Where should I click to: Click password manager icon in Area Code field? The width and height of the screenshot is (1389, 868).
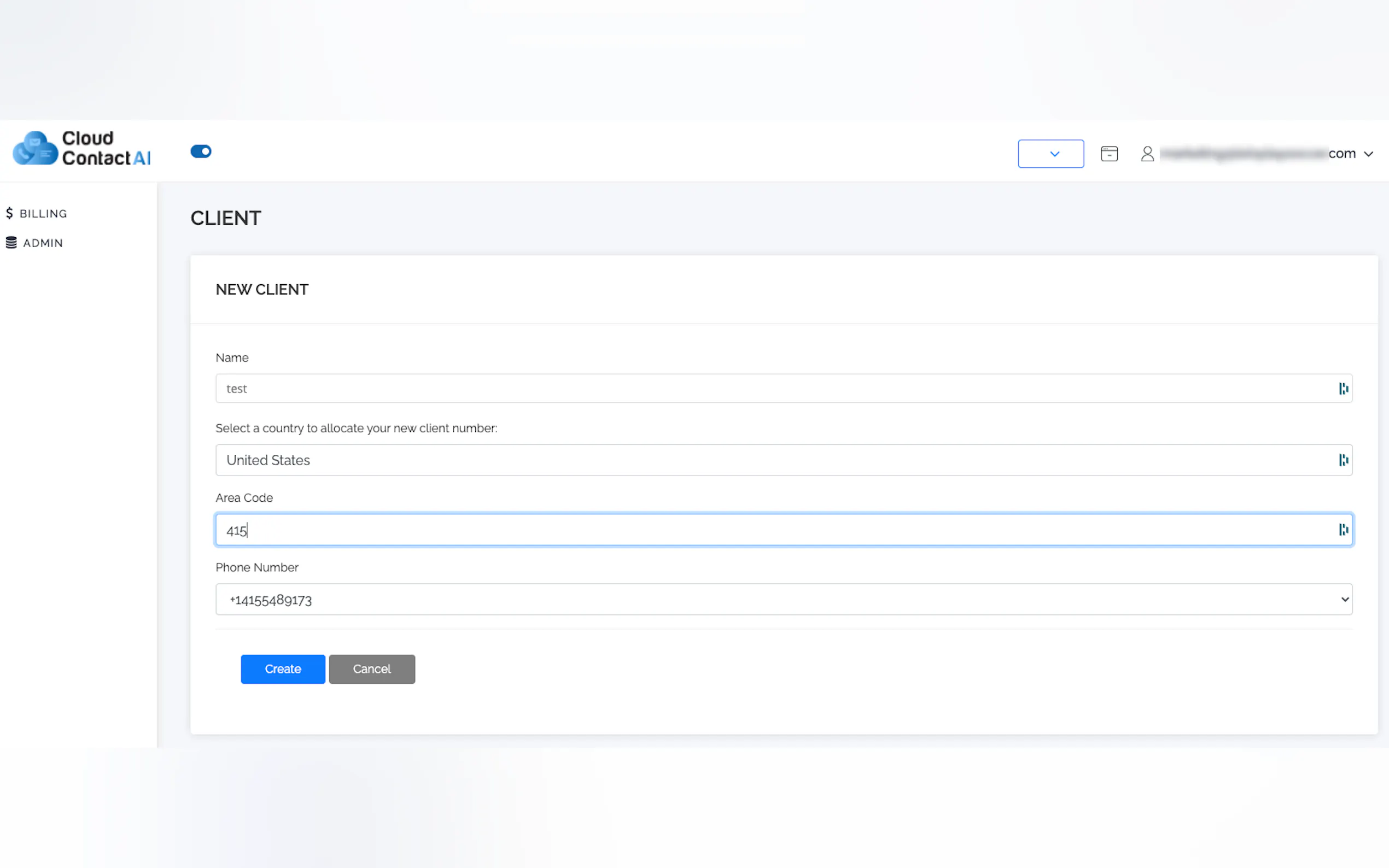(1343, 530)
